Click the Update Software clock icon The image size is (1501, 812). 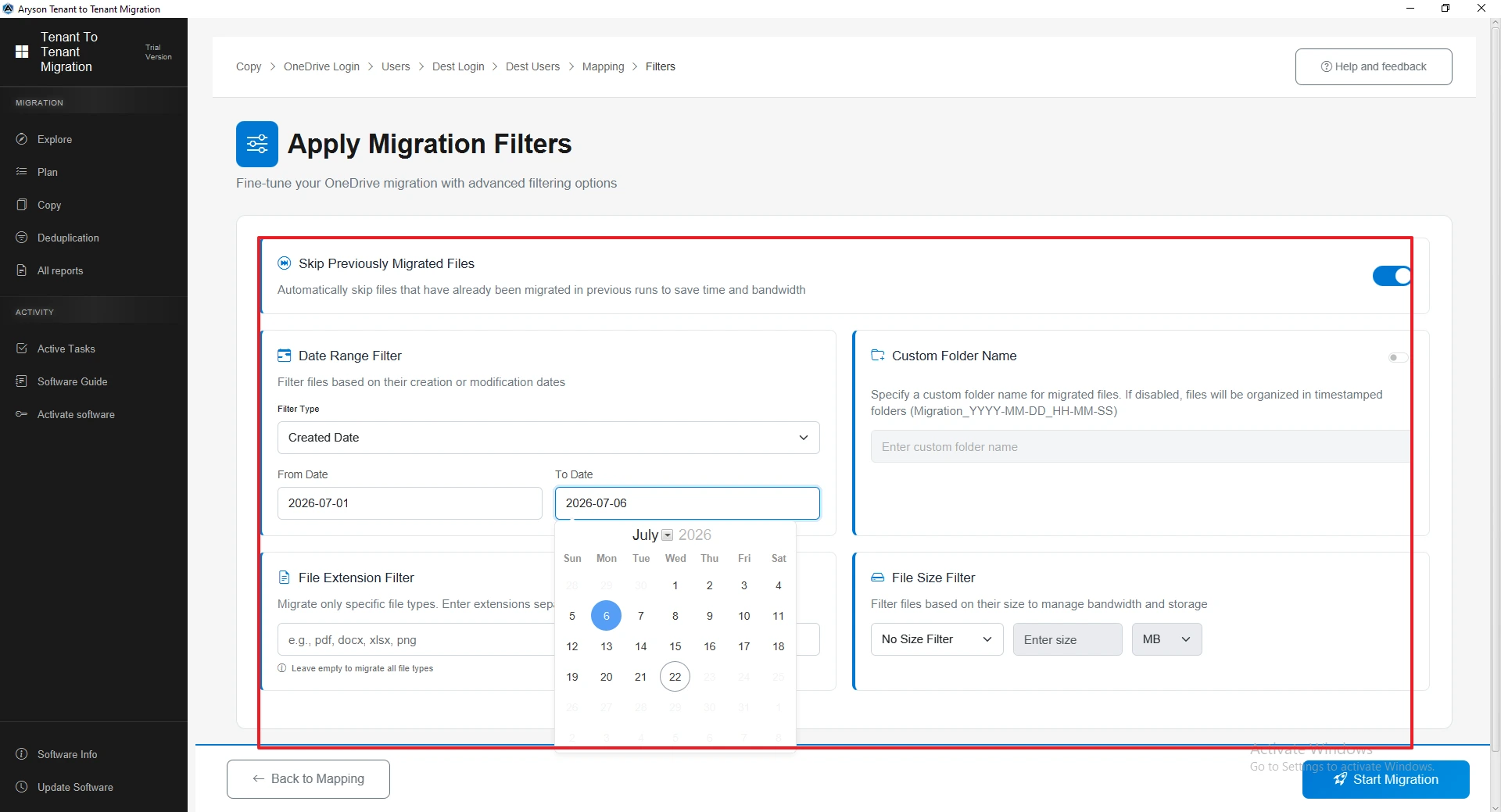pos(22,787)
